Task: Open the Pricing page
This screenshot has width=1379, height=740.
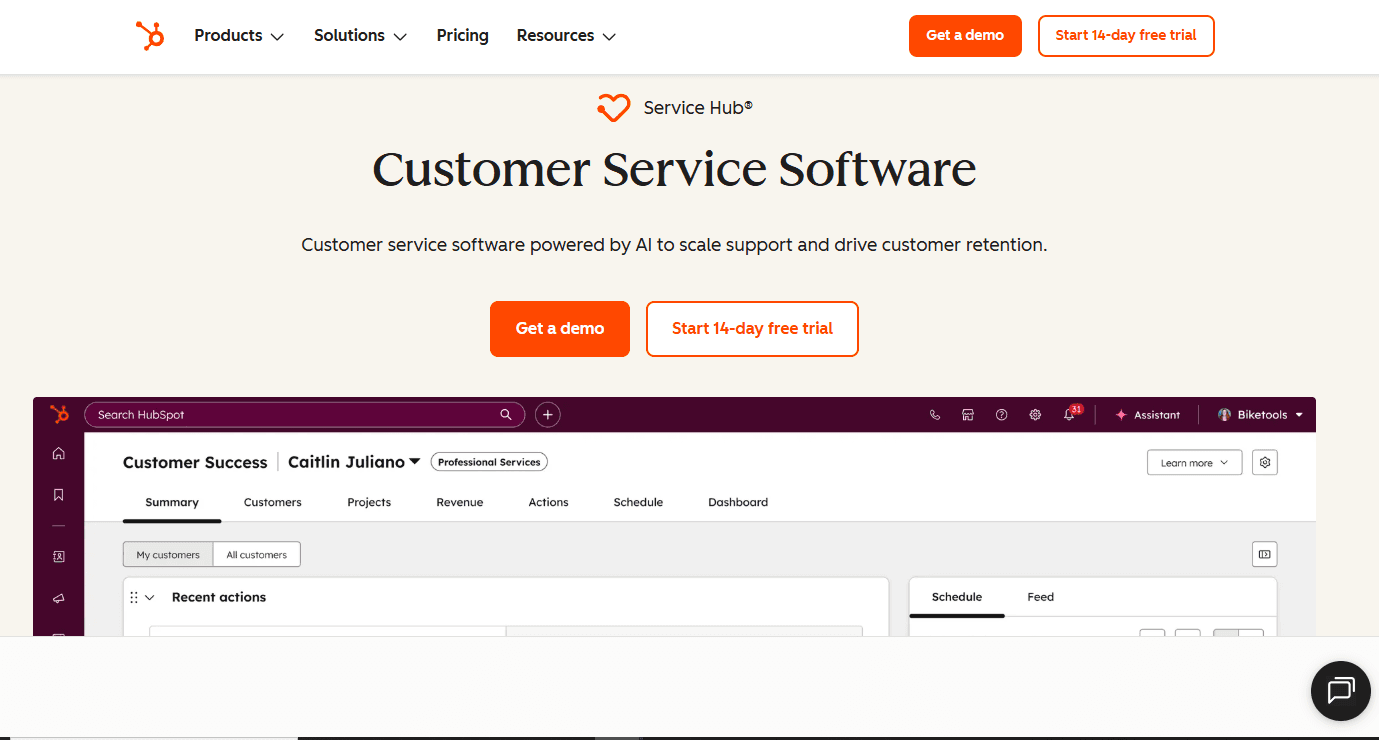Action: click(463, 36)
